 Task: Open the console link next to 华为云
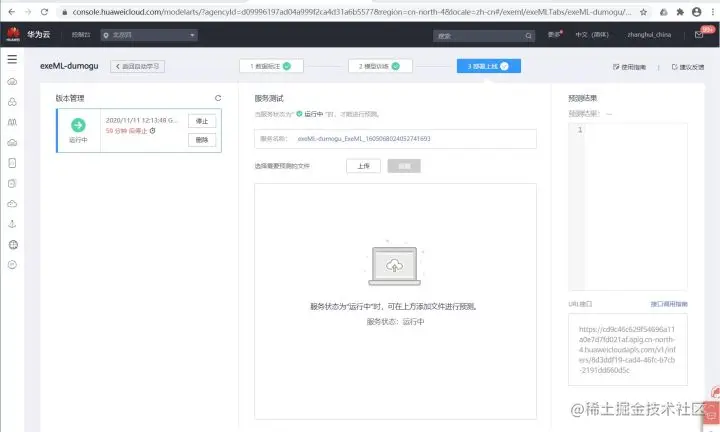pos(81,35)
